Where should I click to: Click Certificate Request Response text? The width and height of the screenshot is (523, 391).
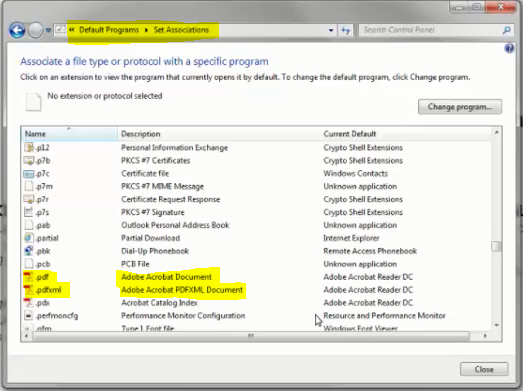170,199
